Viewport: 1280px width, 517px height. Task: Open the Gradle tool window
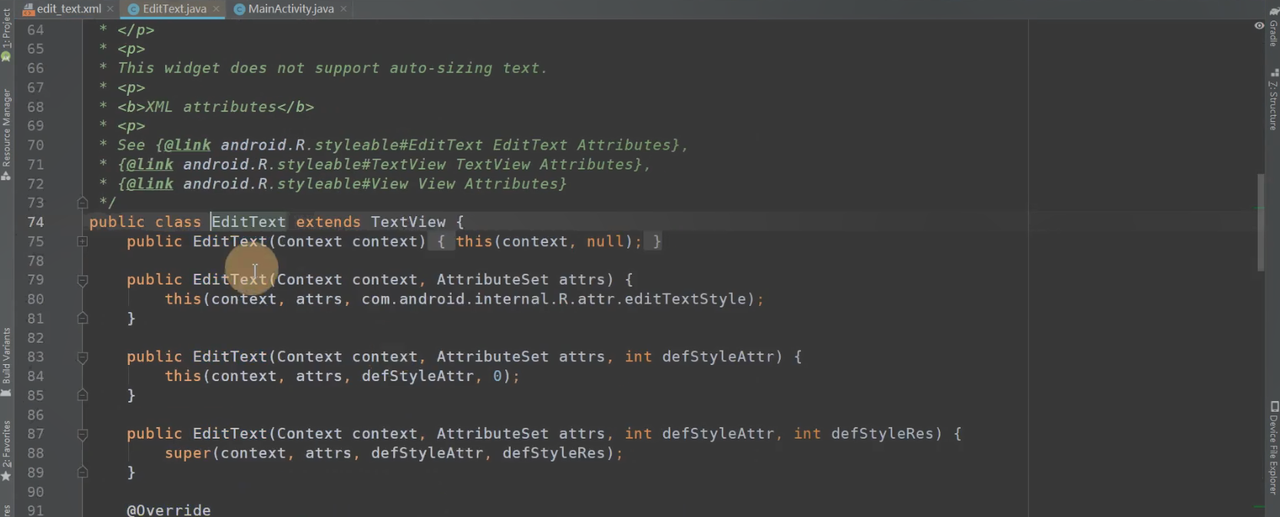(x=1273, y=28)
